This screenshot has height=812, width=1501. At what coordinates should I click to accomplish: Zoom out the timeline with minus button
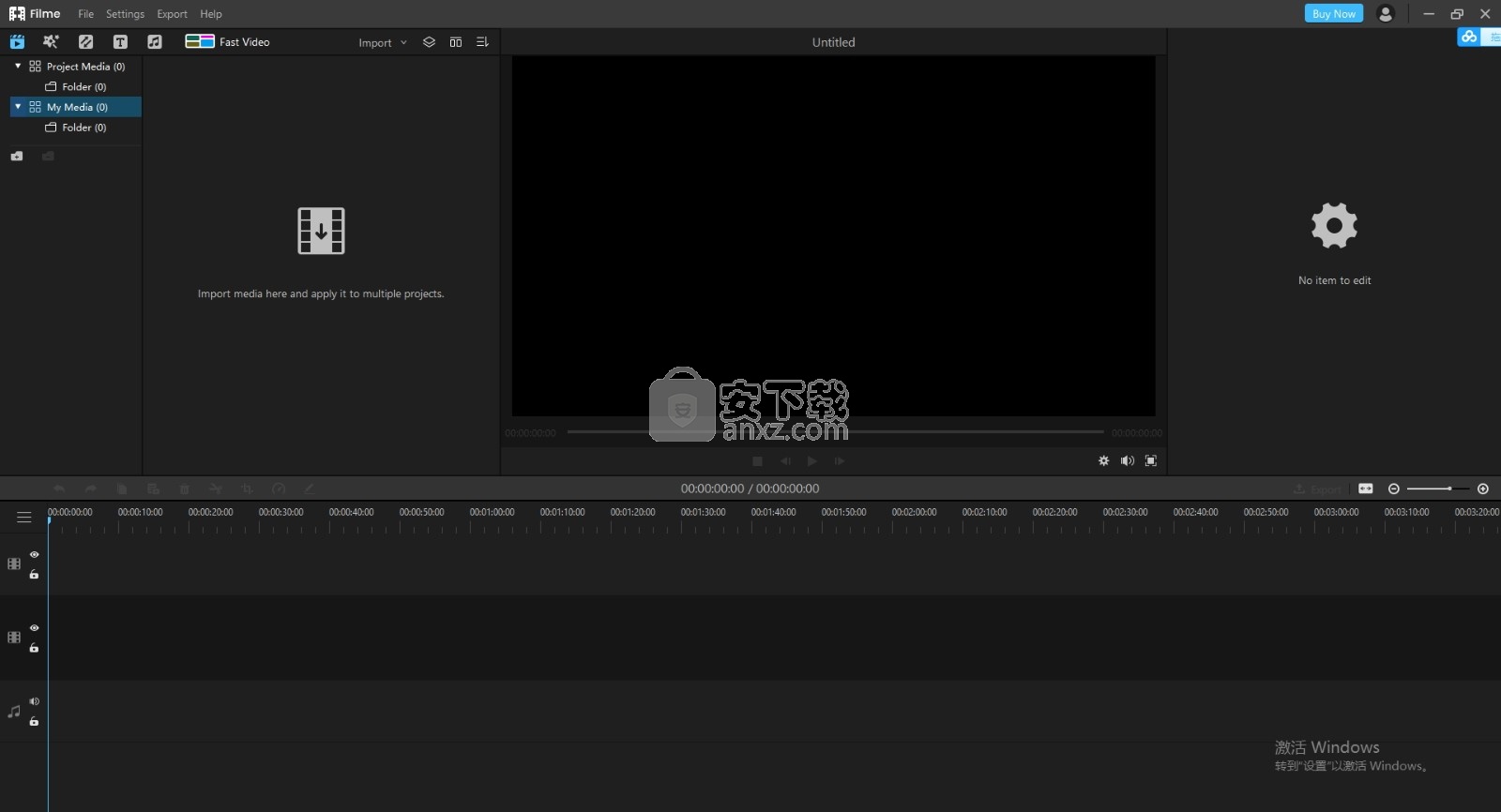[1394, 489]
